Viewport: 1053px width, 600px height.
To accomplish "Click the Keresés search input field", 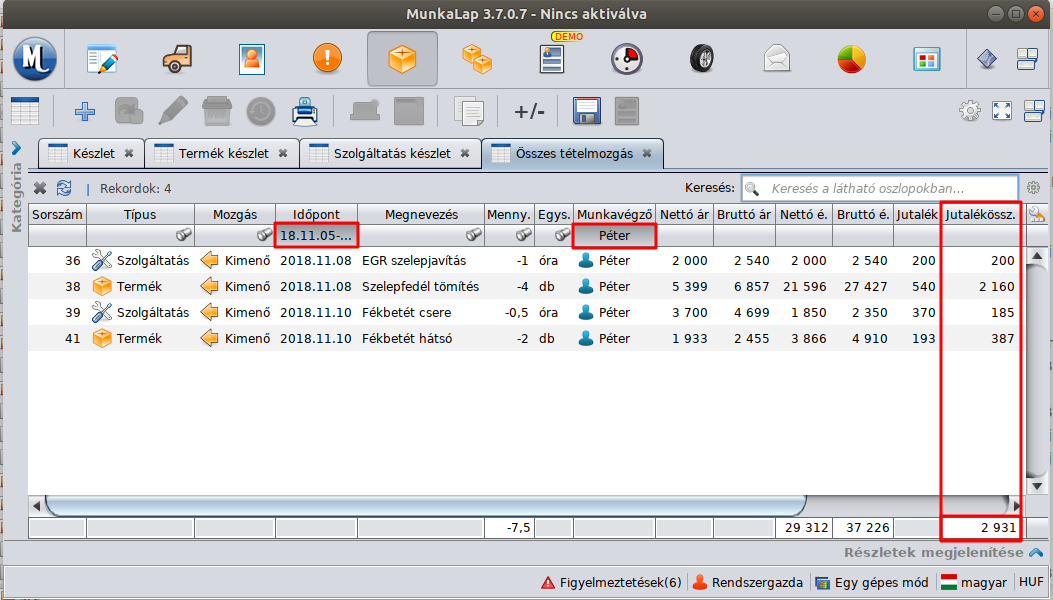I will [x=877, y=188].
